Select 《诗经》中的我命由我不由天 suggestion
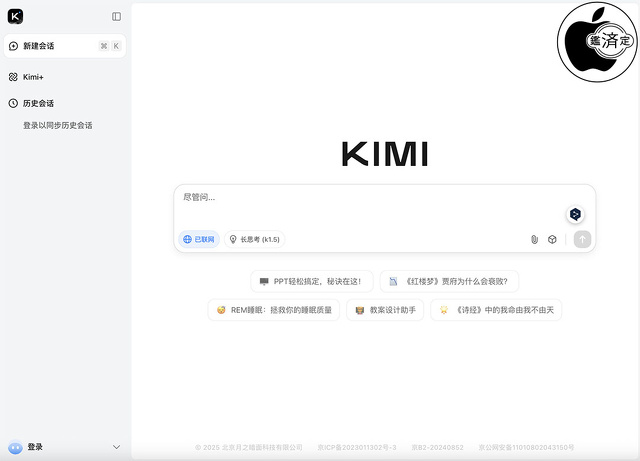 pyautogui.click(x=496, y=310)
